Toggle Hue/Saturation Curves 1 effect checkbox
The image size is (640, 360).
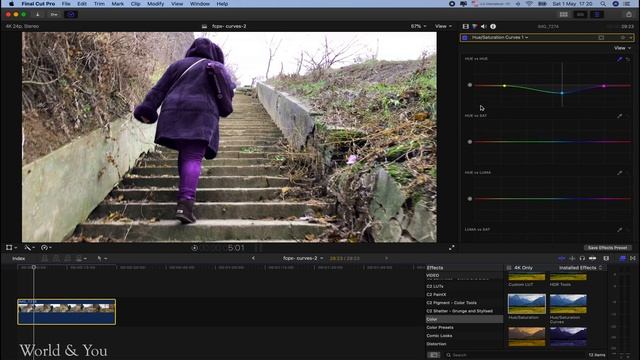tap(464, 38)
